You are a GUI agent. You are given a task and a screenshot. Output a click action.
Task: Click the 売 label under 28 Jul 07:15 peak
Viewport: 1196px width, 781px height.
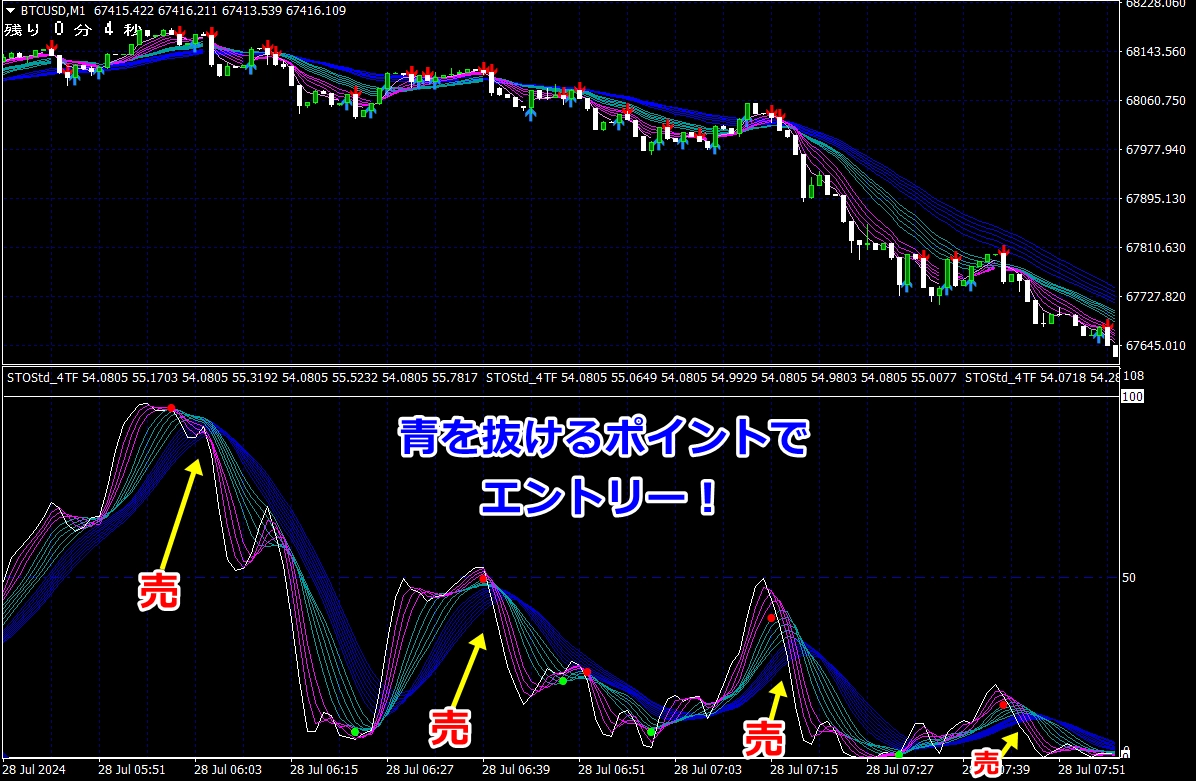[x=762, y=738]
